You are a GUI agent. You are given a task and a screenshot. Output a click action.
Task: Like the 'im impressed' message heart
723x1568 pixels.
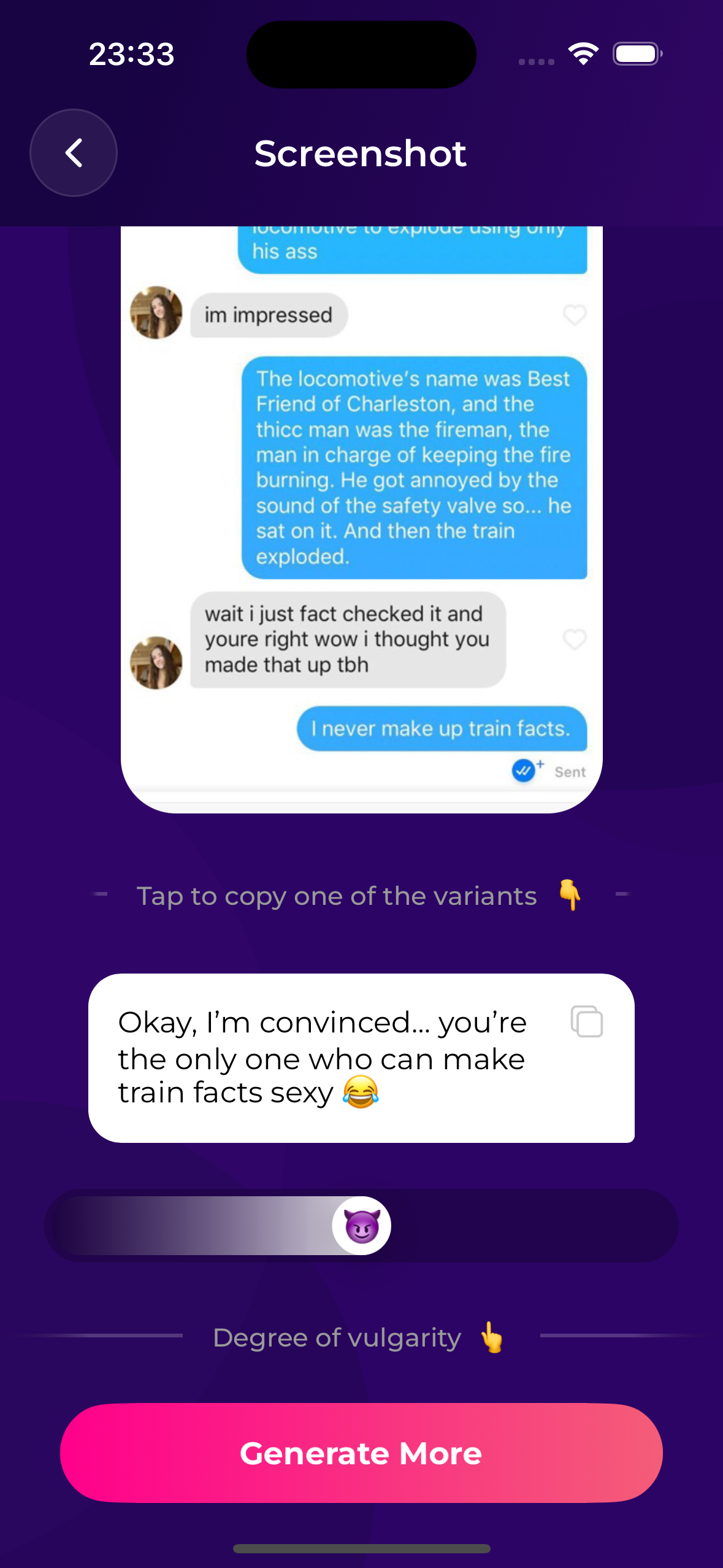coord(575,315)
